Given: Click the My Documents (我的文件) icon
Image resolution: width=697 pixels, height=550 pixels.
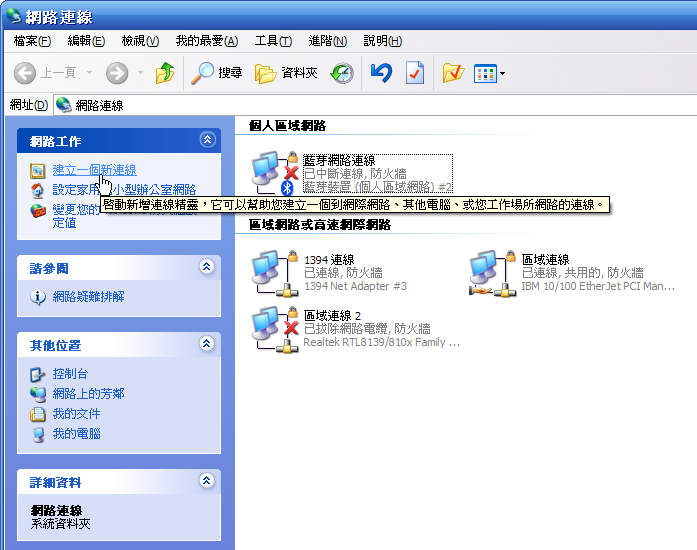Looking at the screenshot, I should tap(38, 414).
